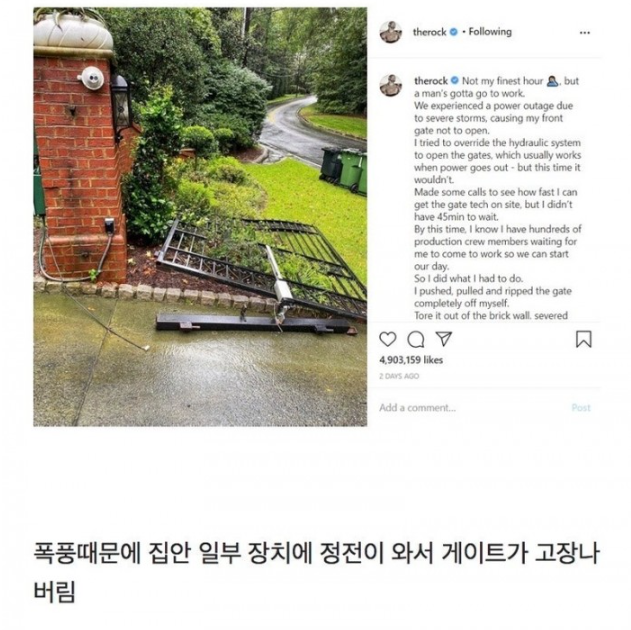The height and width of the screenshot is (630, 631).
Task: Open therock username in caption
Action: (431, 81)
